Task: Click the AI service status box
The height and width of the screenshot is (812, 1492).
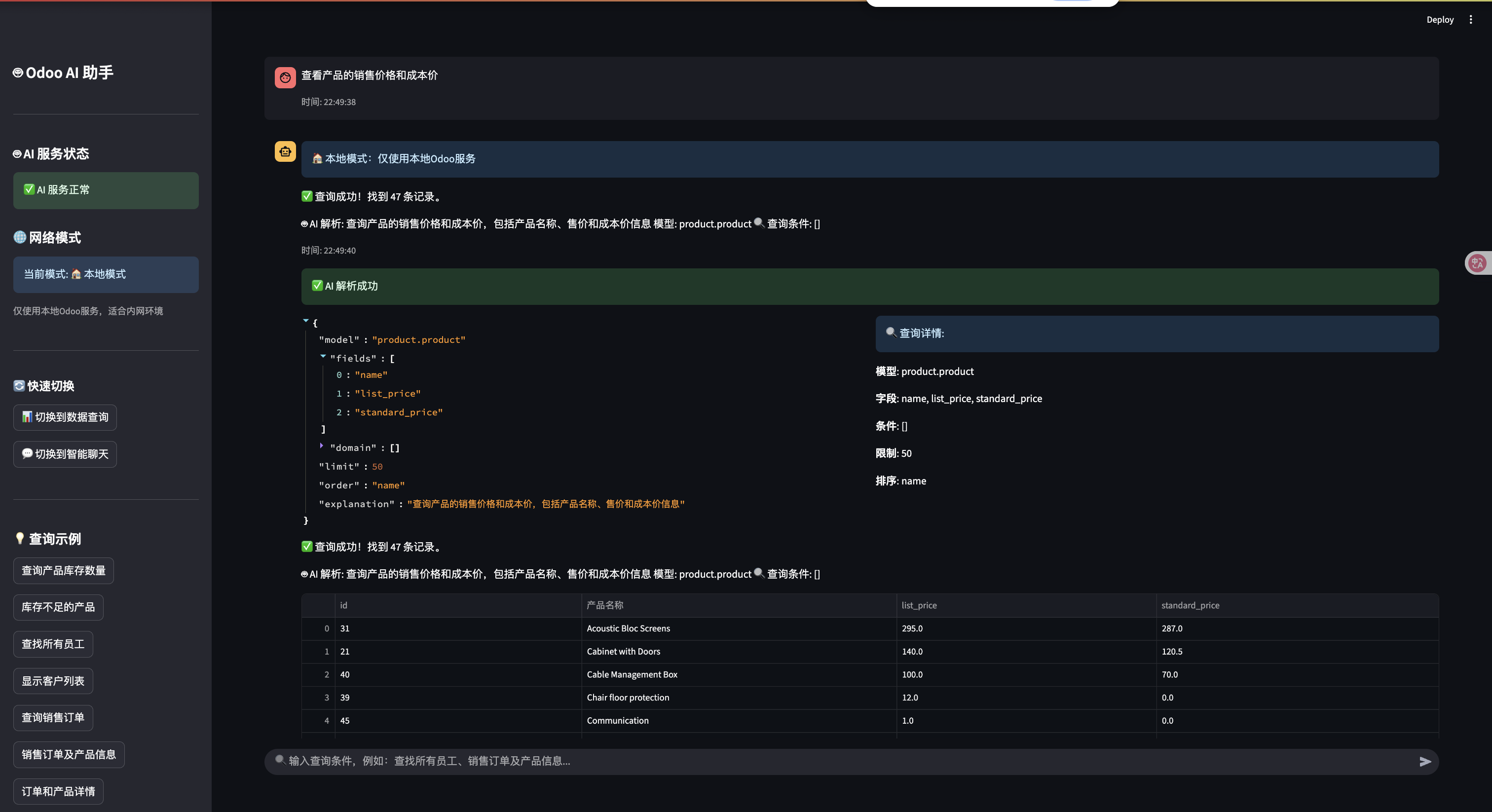Action: (106, 190)
